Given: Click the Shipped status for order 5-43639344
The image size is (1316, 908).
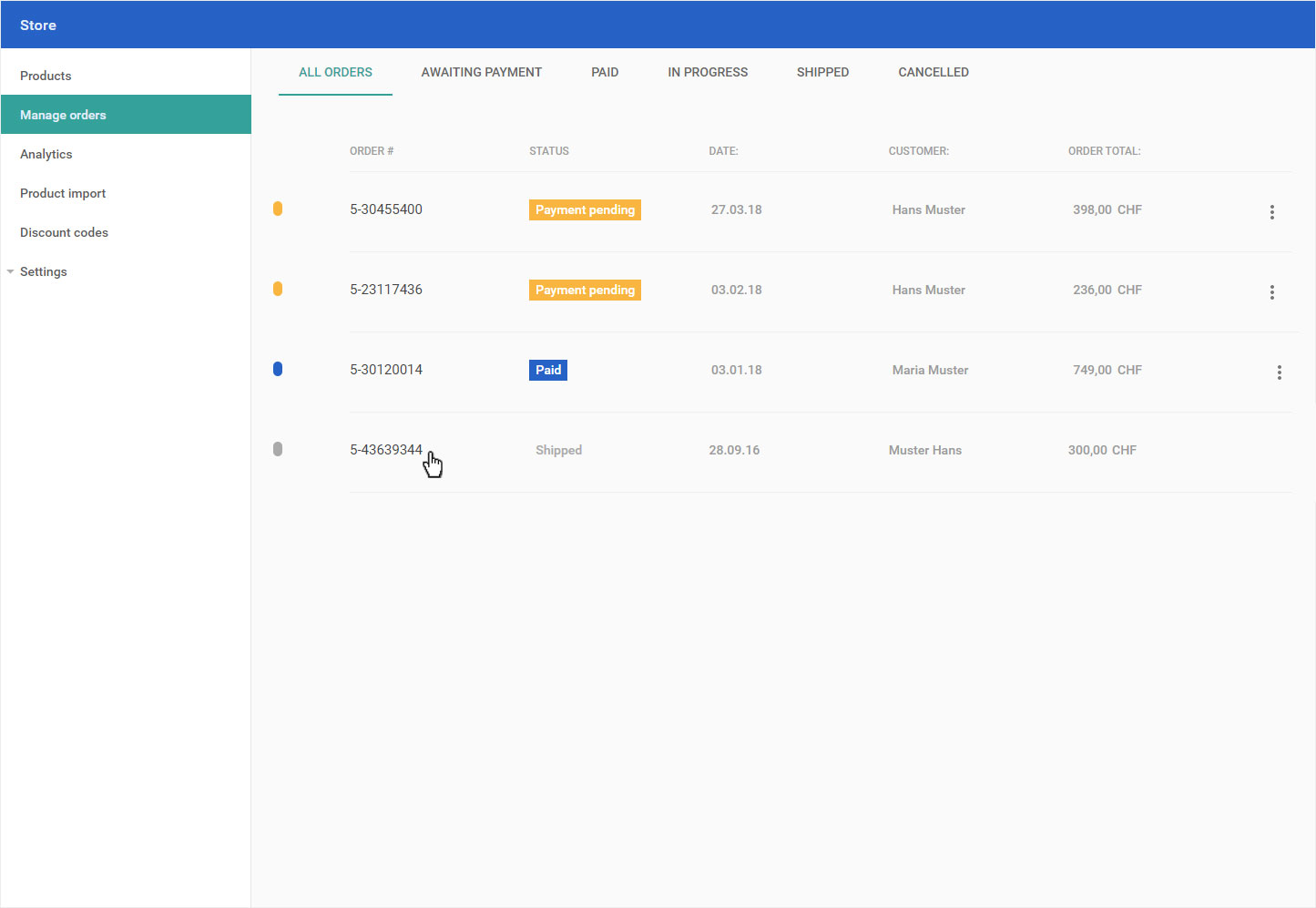Looking at the screenshot, I should [x=558, y=450].
